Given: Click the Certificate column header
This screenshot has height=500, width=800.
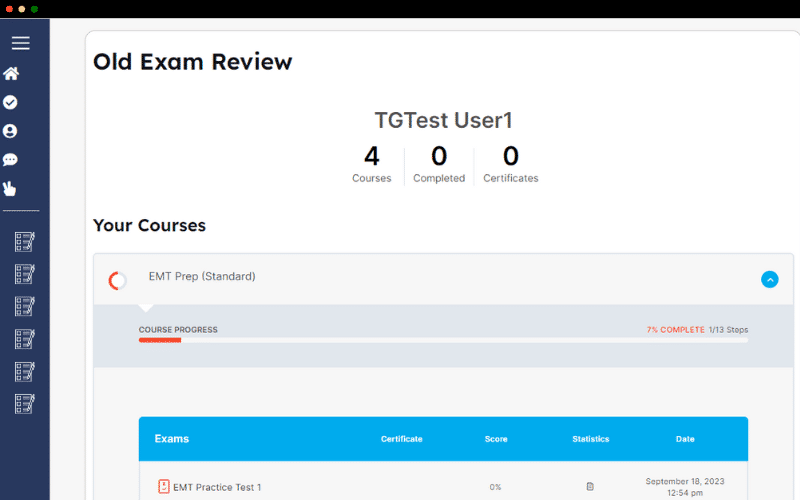Looking at the screenshot, I should [x=402, y=439].
